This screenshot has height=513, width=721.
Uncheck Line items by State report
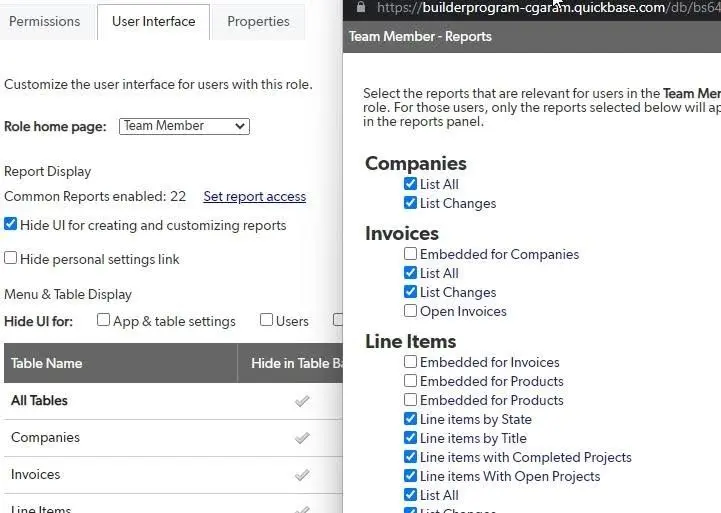410,419
